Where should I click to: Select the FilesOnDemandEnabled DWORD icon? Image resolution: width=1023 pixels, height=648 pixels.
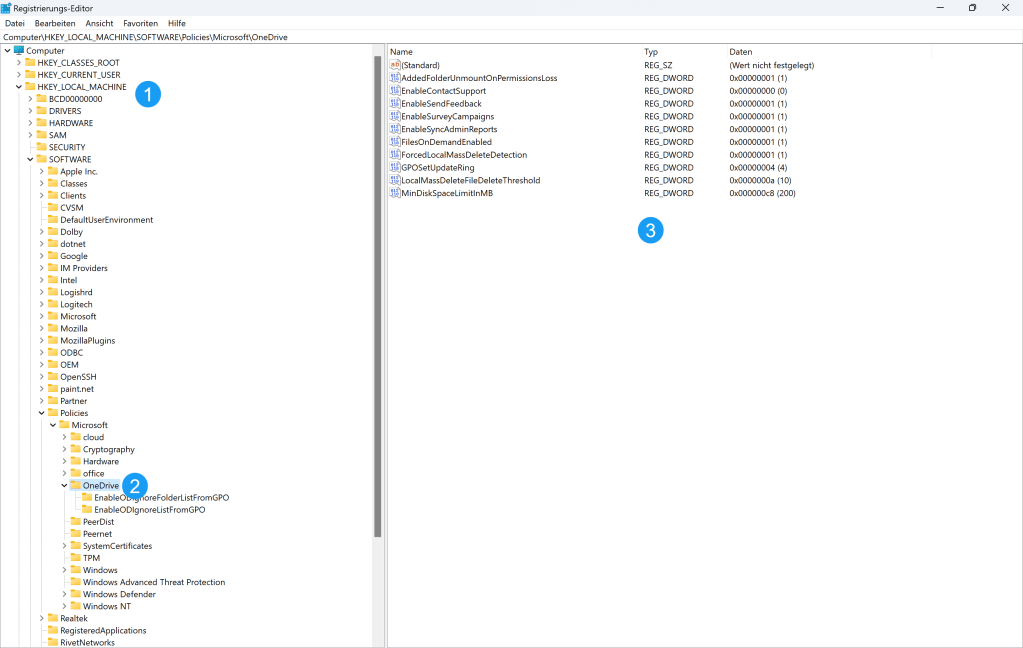pos(395,141)
